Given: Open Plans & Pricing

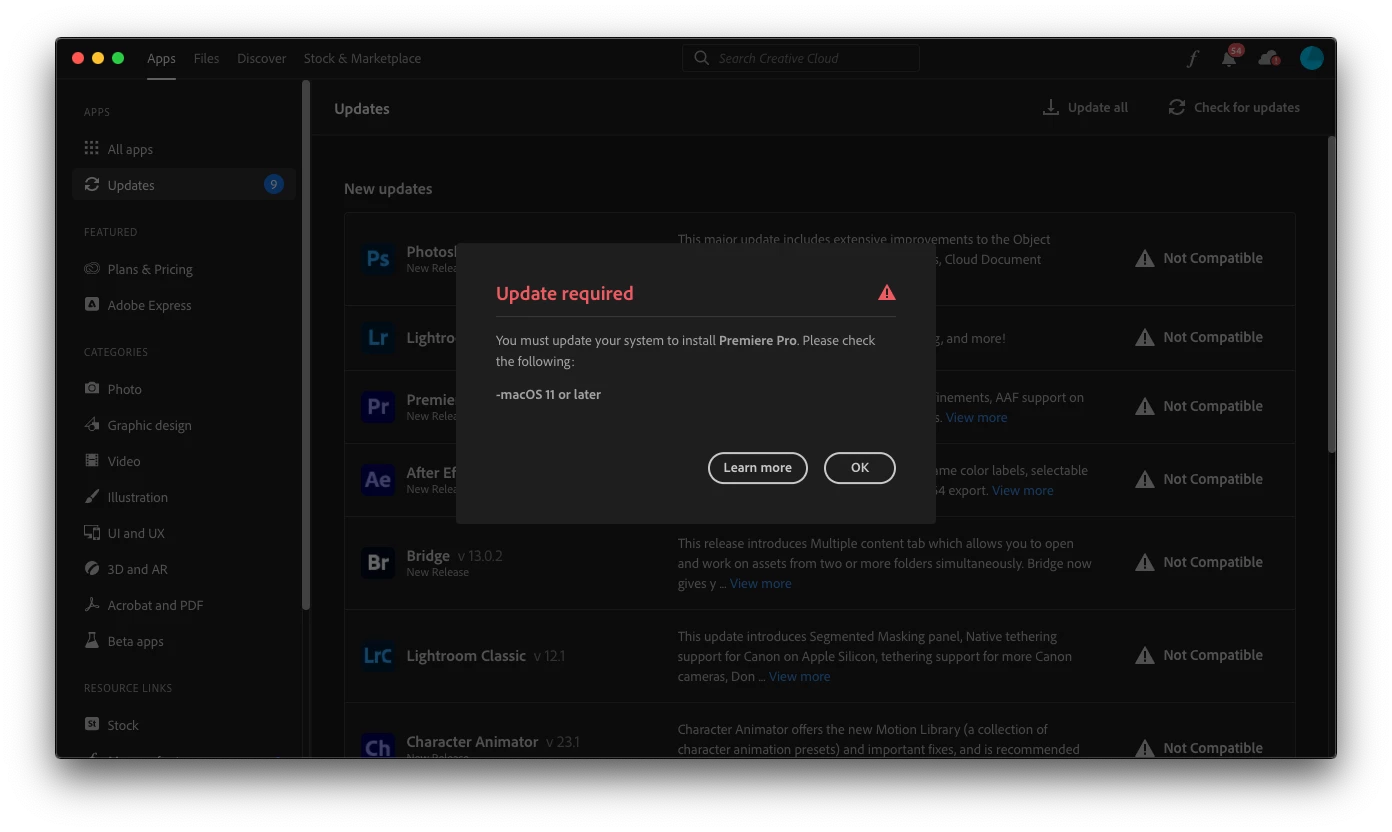Looking at the screenshot, I should (x=183, y=269).
